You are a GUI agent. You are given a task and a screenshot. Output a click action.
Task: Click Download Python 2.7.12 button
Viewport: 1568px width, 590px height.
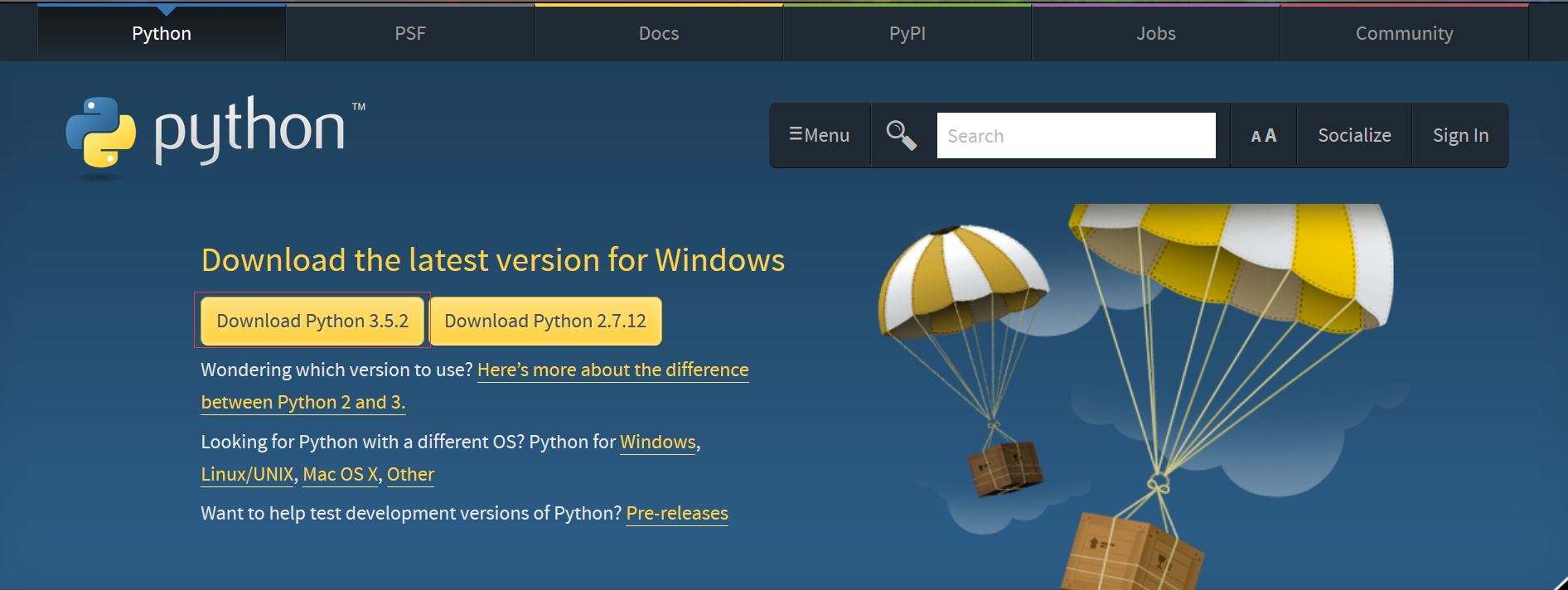click(545, 321)
